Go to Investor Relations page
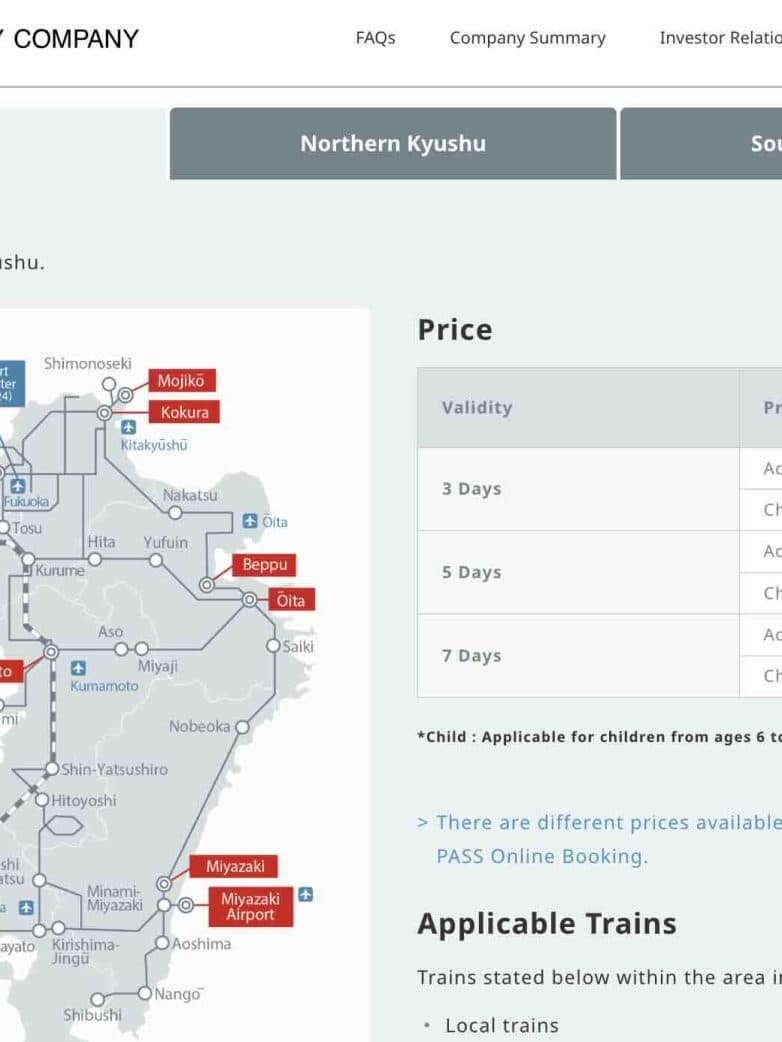The height and width of the screenshot is (1042, 782). [x=720, y=38]
